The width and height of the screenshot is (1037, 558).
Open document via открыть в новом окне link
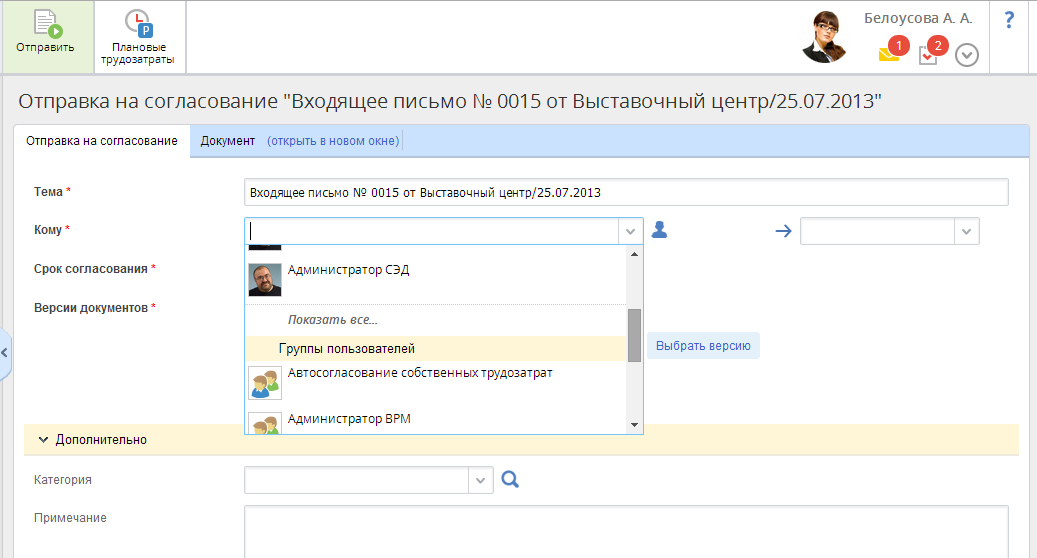[333, 141]
